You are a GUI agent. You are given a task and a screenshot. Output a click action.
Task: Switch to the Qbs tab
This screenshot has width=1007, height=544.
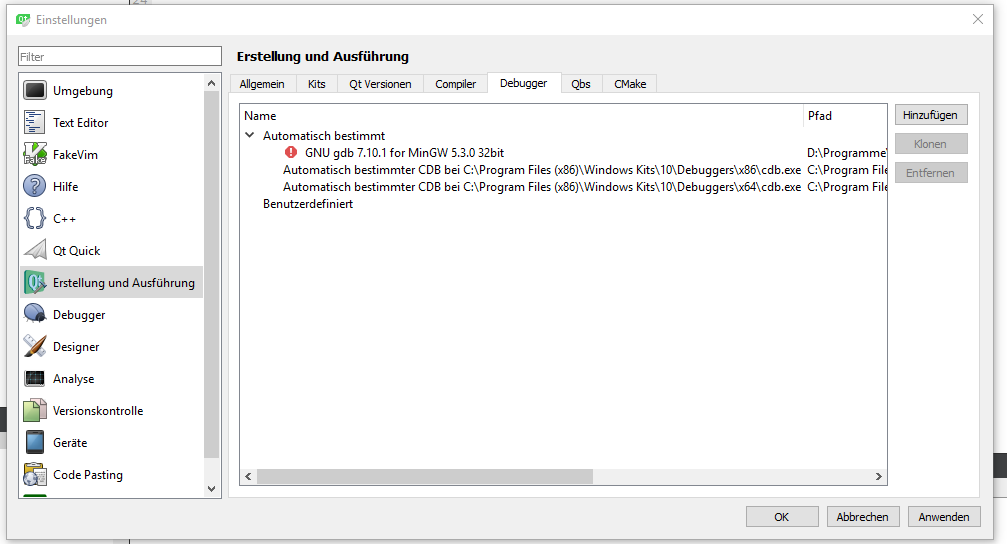tap(581, 84)
